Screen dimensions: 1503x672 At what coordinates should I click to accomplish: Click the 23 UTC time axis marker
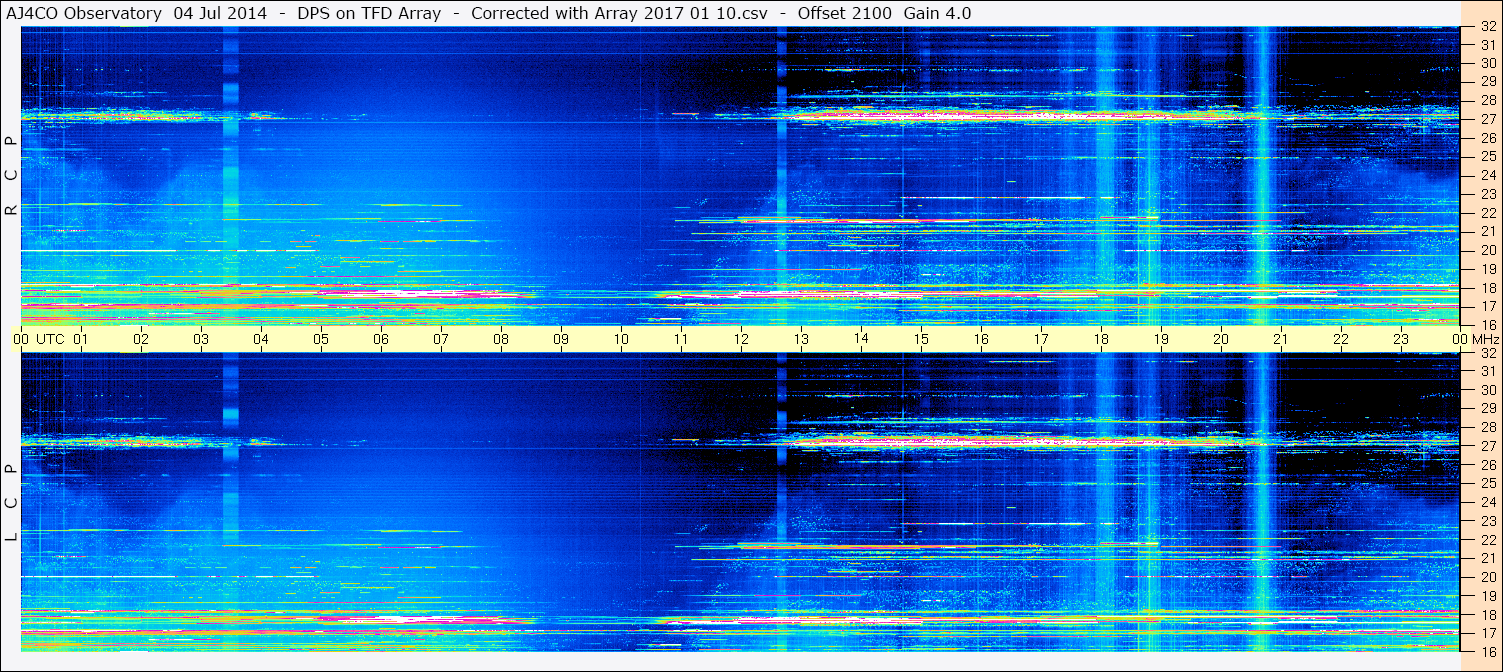pos(1401,339)
